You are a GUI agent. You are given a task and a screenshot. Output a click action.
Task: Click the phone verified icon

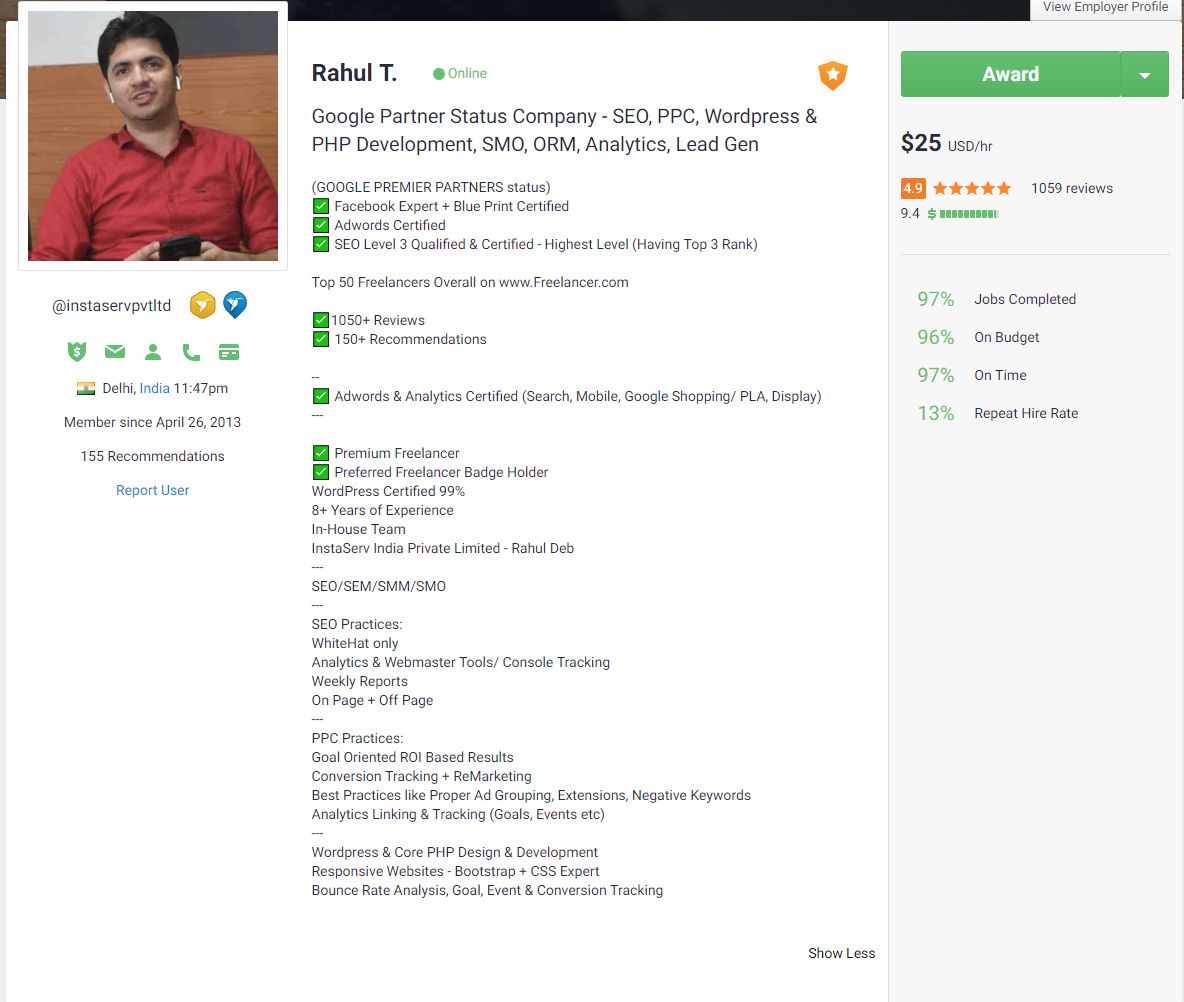tap(191, 352)
